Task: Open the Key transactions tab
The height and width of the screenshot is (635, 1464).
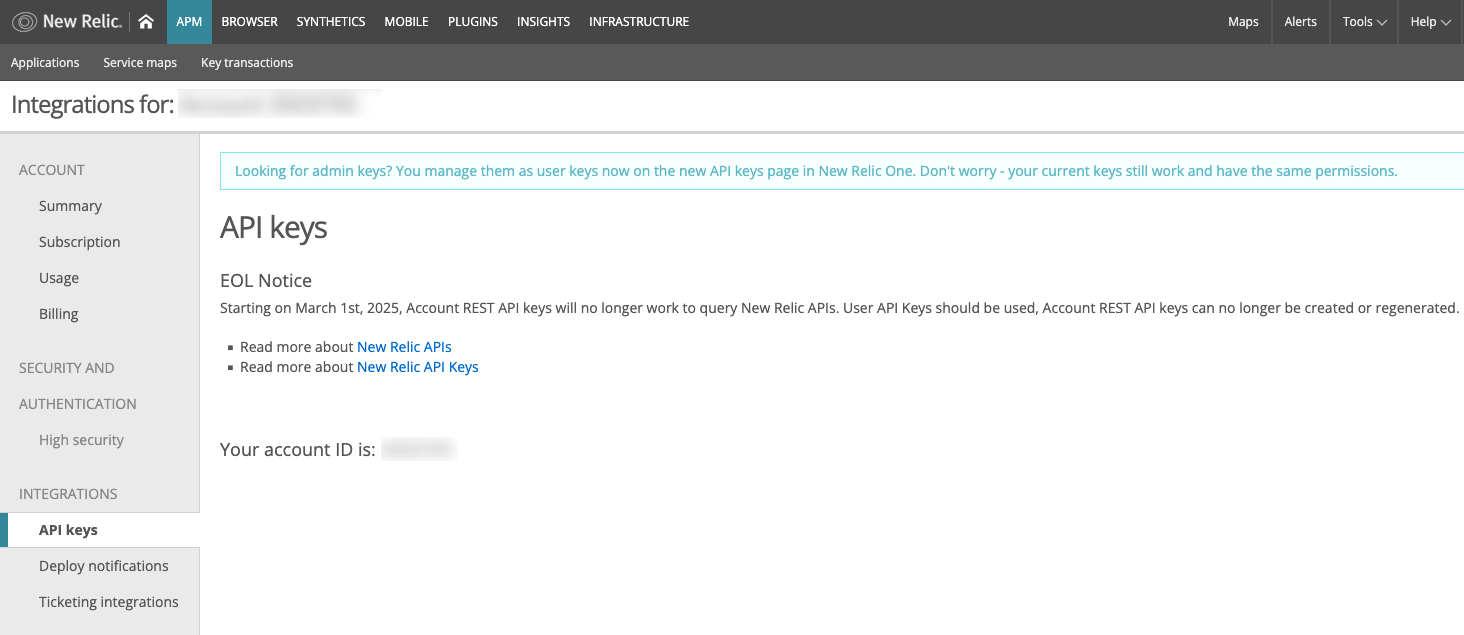Action: (246, 62)
